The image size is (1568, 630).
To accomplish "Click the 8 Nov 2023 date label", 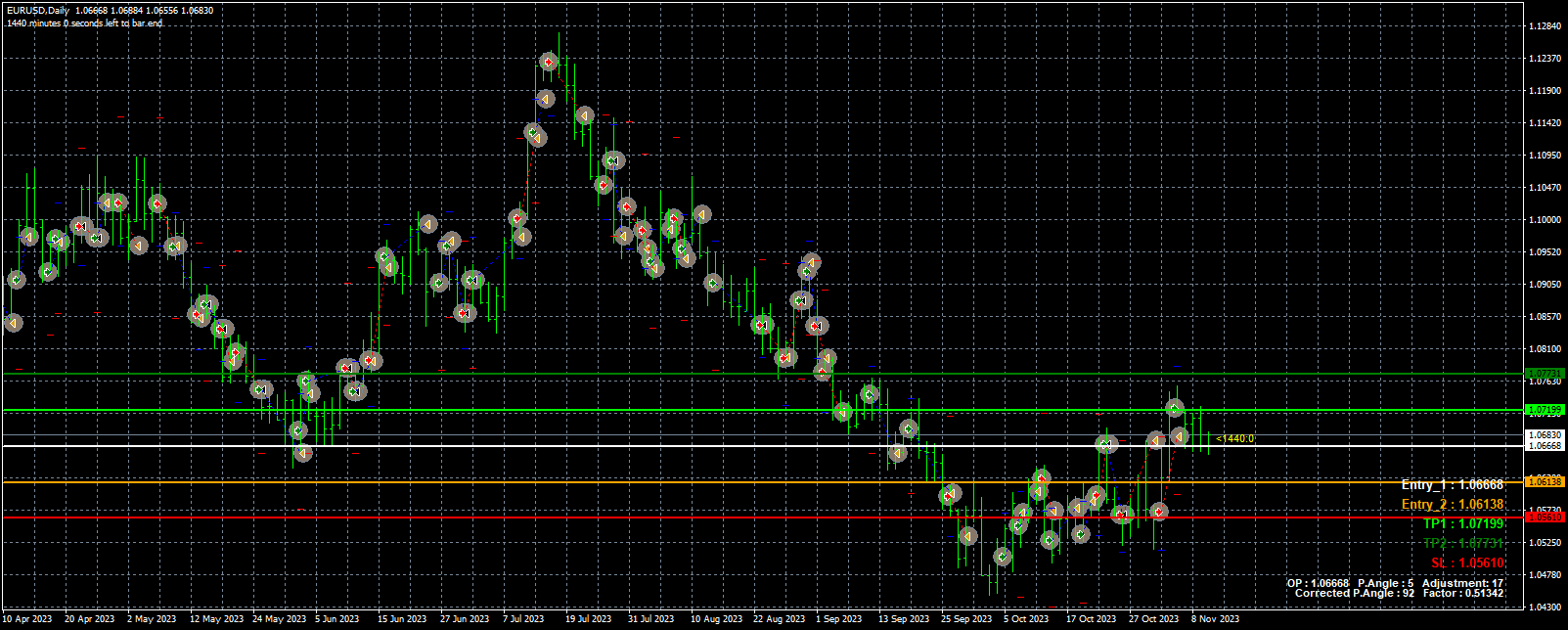I will [1215, 619].
